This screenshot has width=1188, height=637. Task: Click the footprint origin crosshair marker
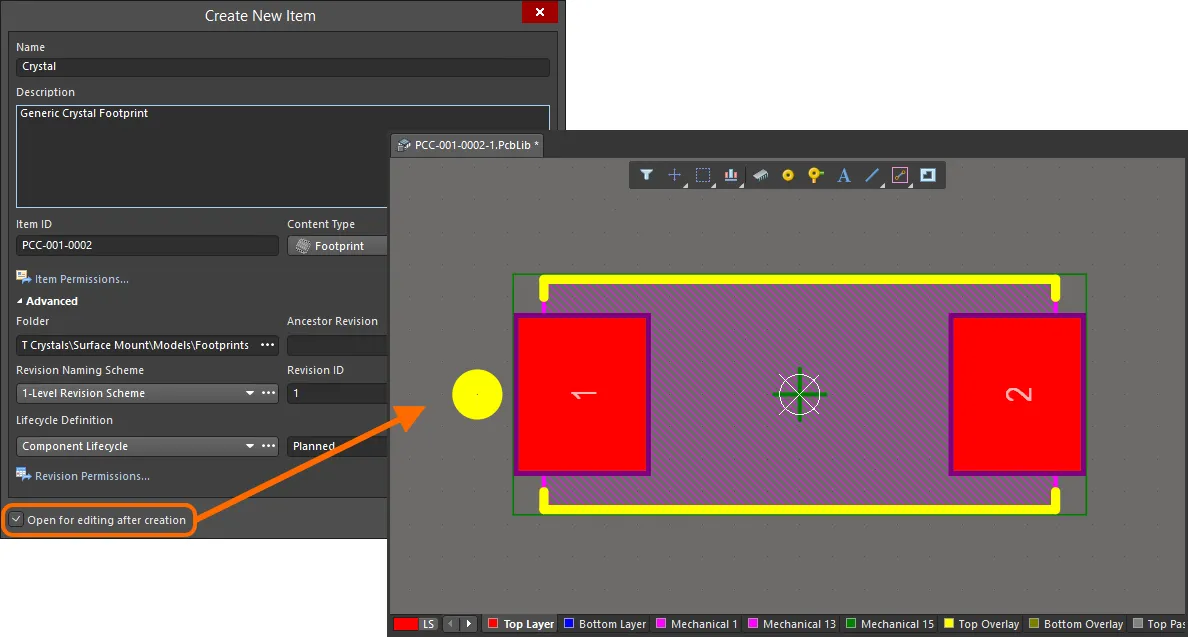click(799, 394)
